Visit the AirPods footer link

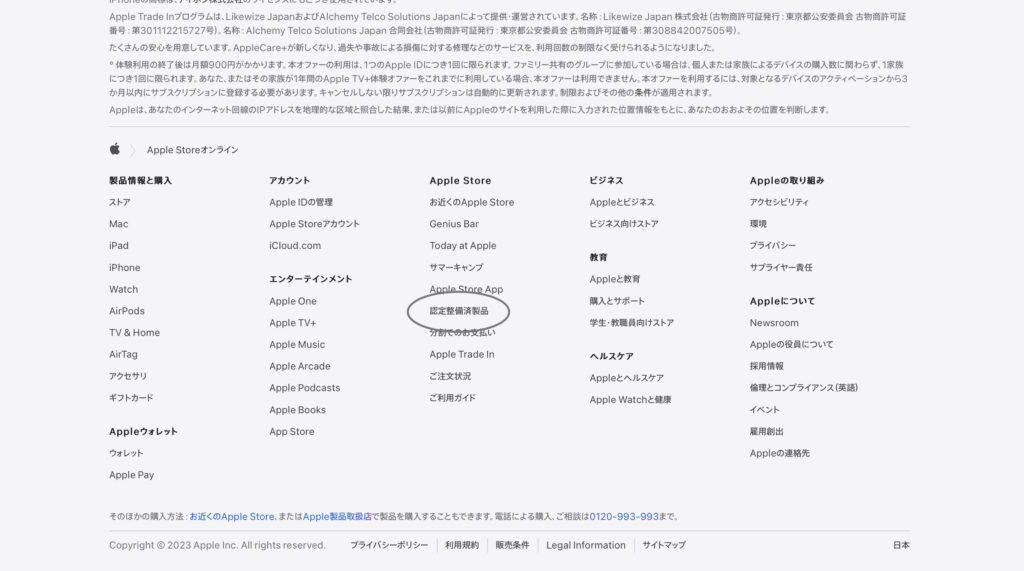127,310
